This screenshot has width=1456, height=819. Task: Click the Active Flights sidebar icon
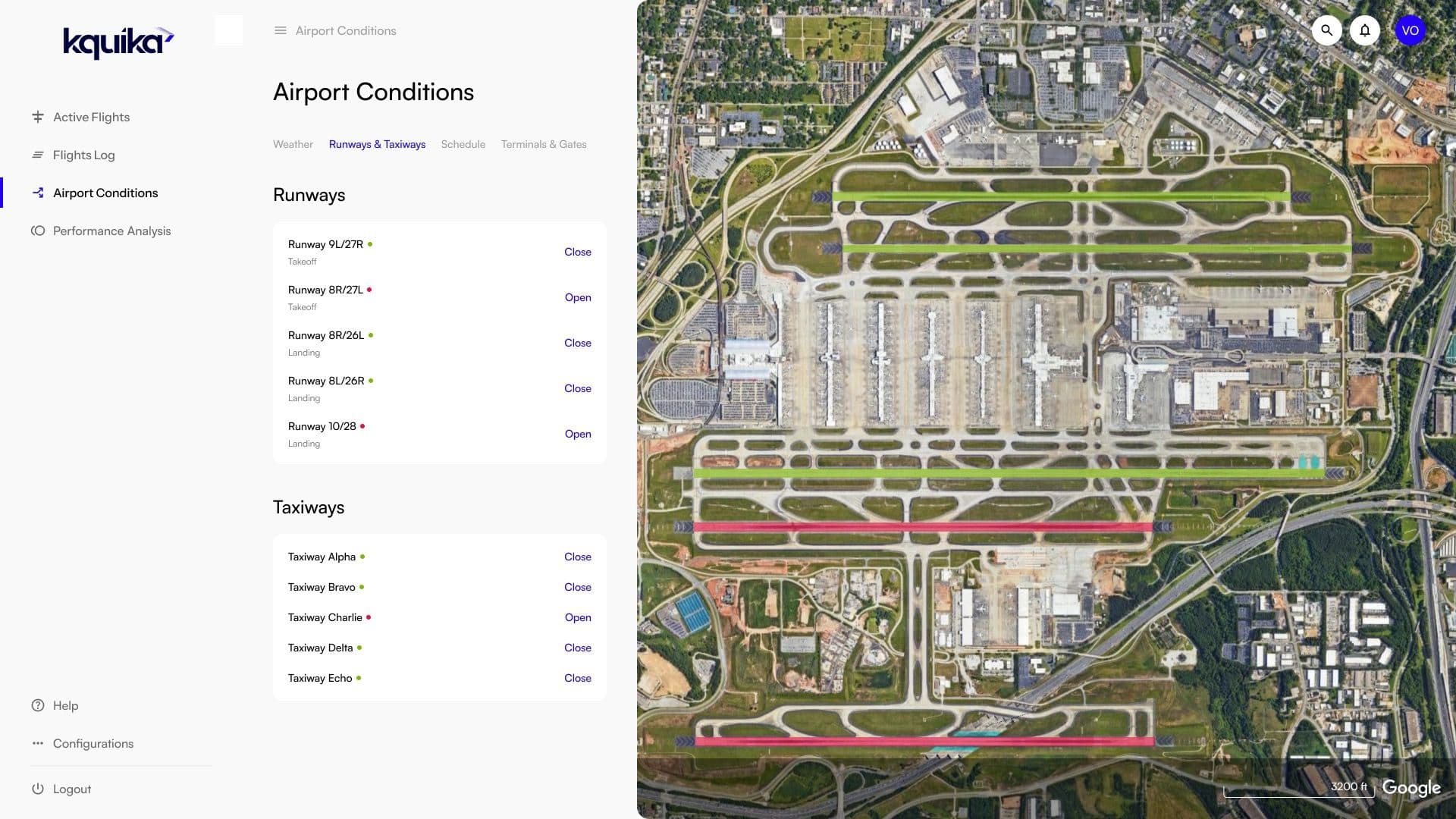pyautogui.click(x=38, y=117)
